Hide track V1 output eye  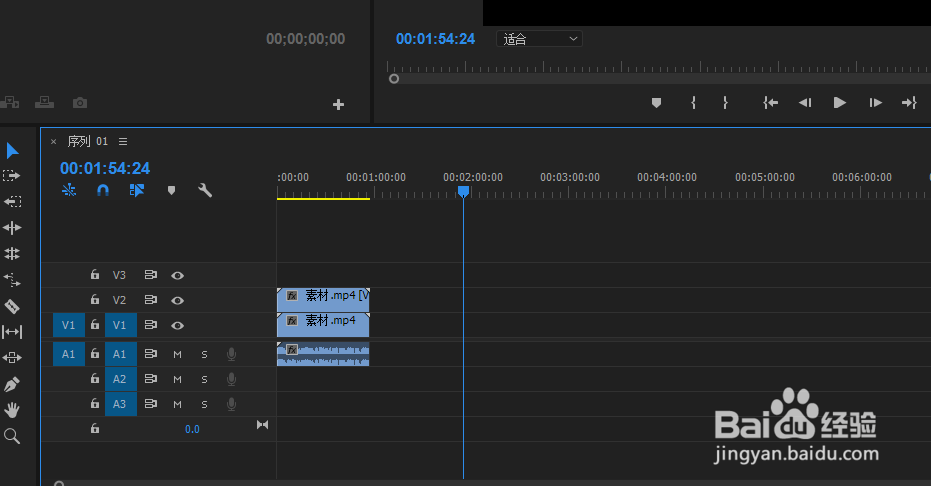(x=177, y=325)
